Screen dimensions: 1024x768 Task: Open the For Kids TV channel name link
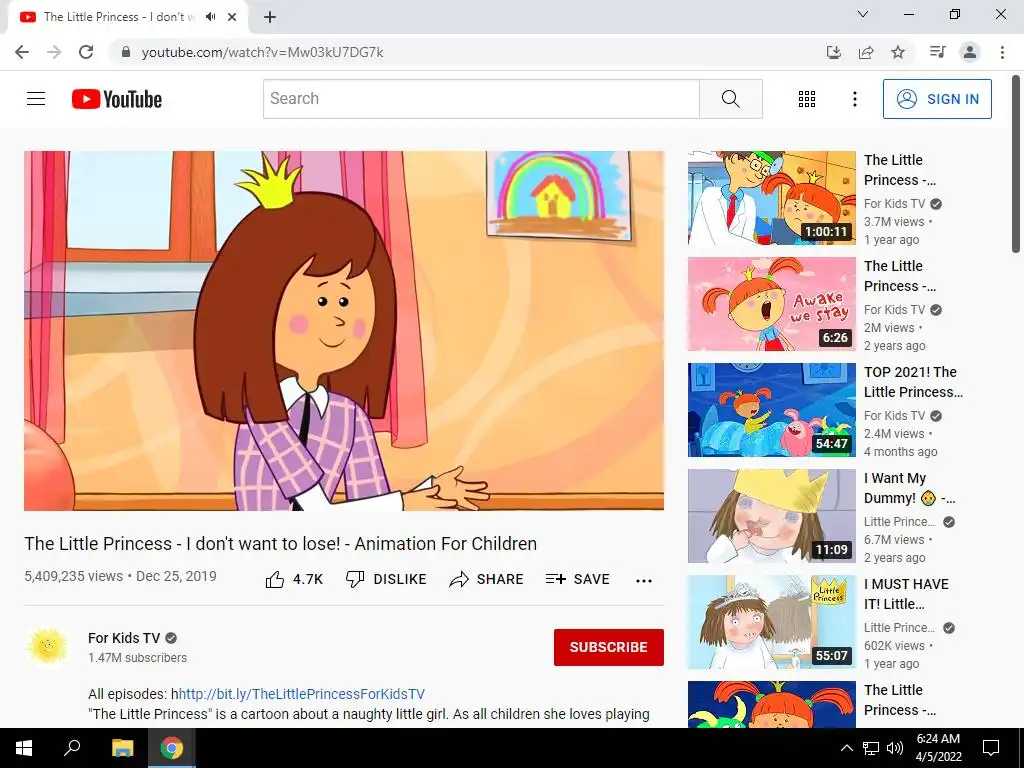point(124,638)
